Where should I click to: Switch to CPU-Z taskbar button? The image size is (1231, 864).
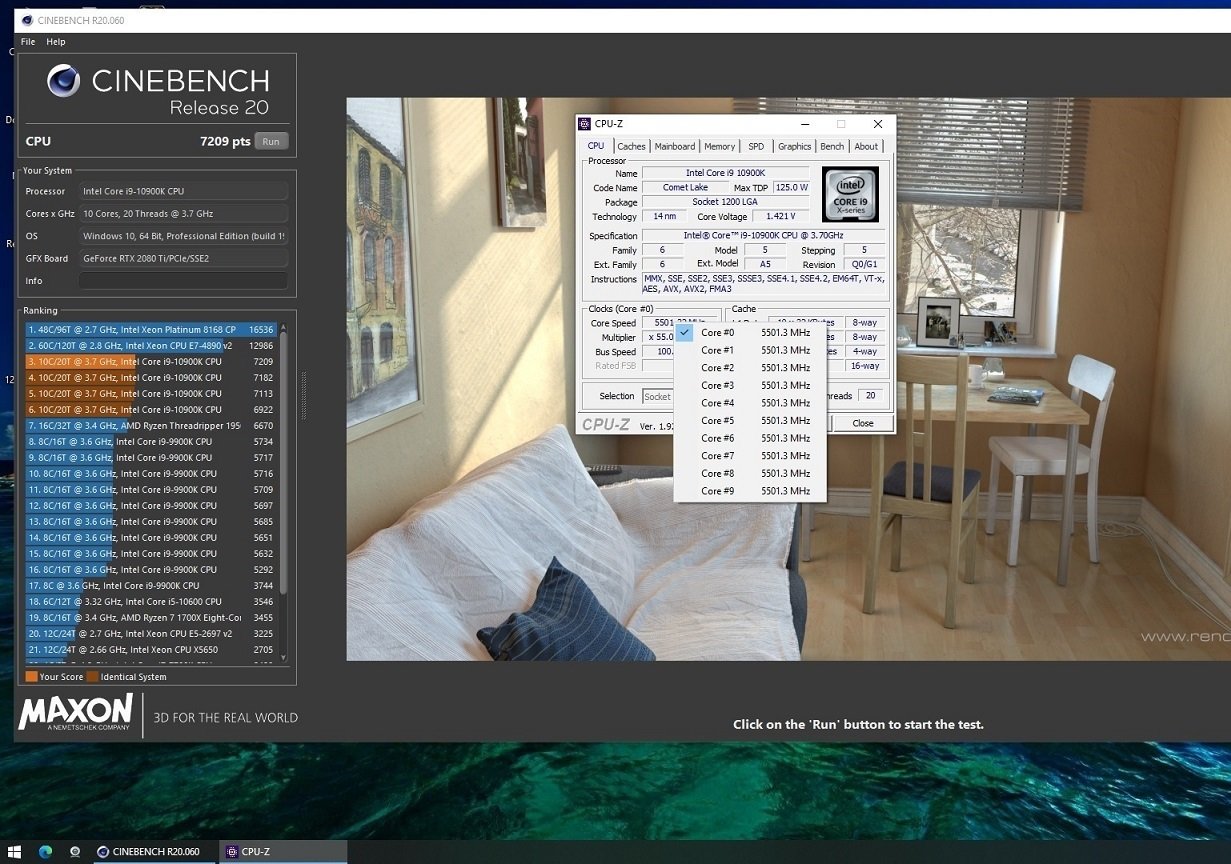[283, 852]
